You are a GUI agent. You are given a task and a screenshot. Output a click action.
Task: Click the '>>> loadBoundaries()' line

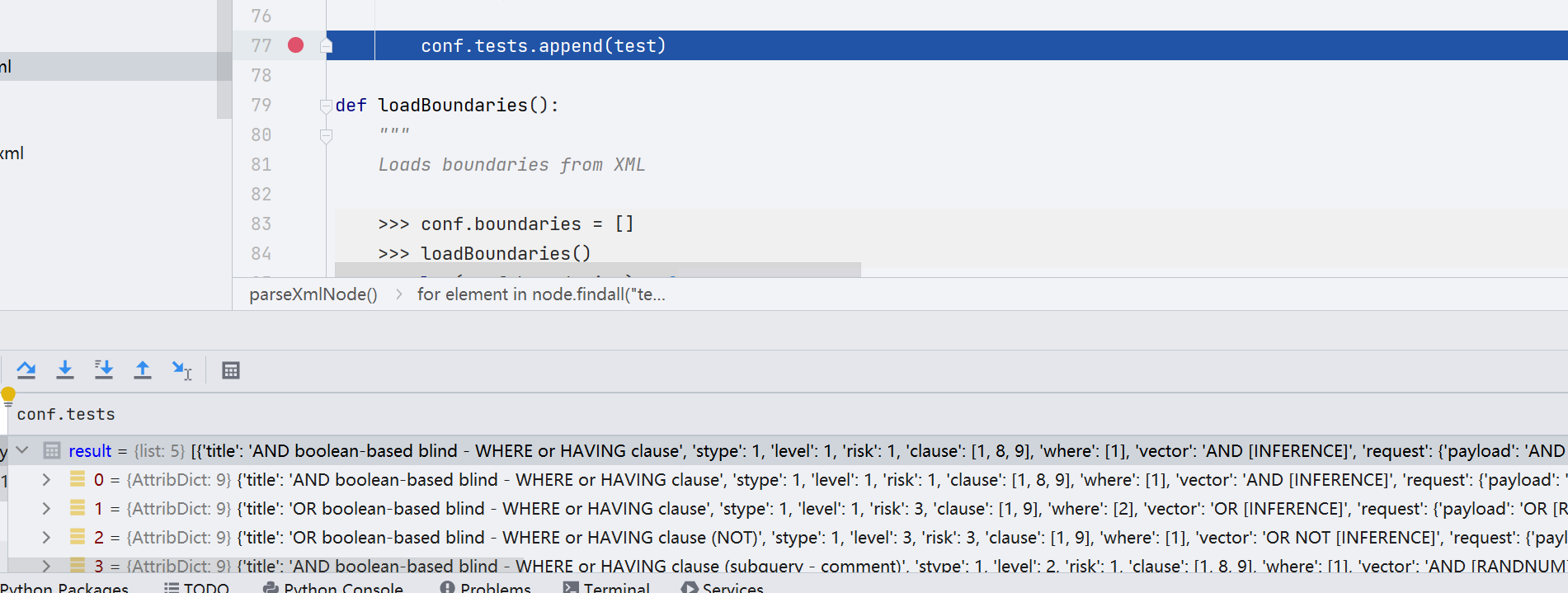484,254
